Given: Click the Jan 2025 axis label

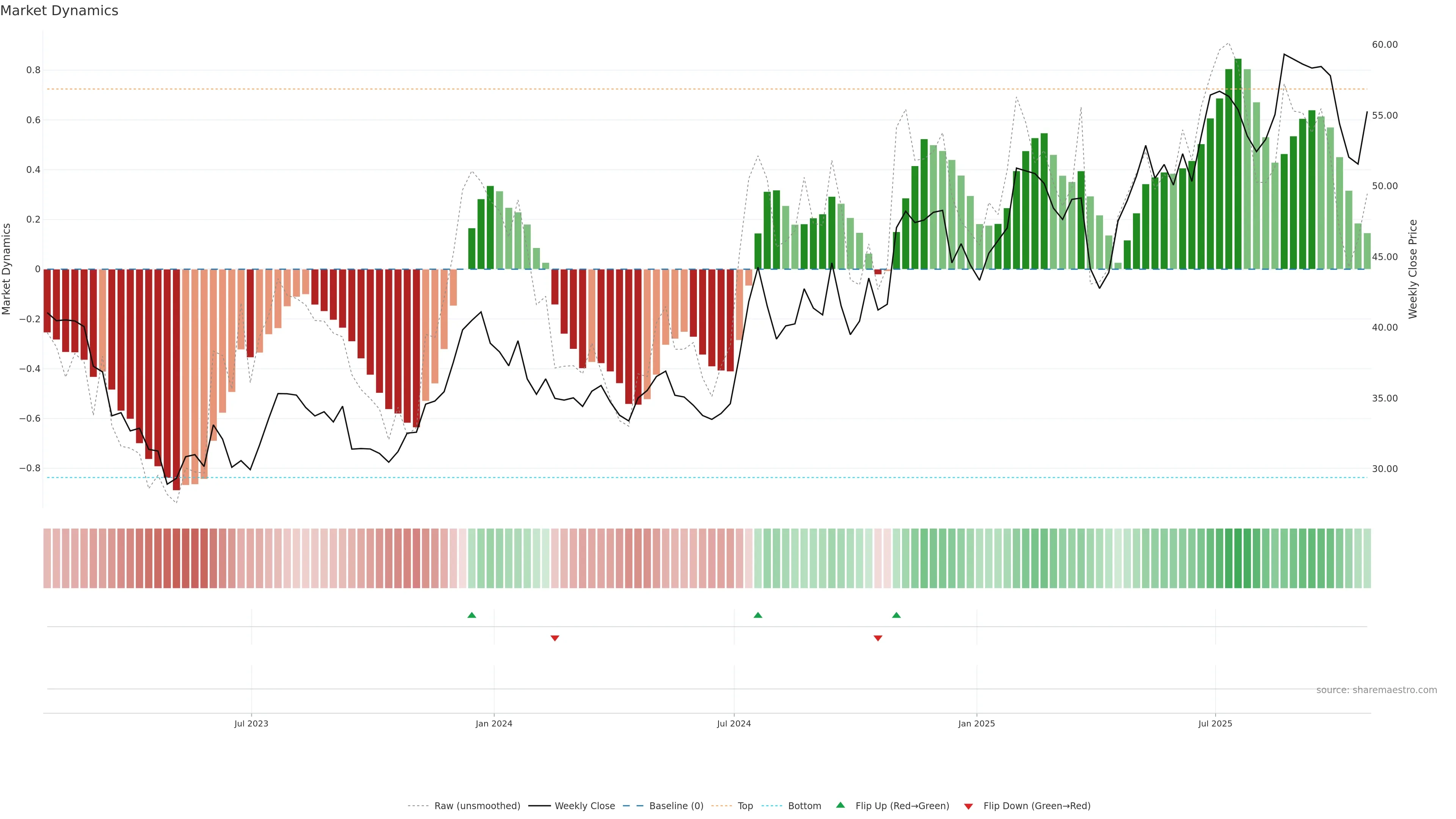Looking at the screenshot, I should point(976,723).
